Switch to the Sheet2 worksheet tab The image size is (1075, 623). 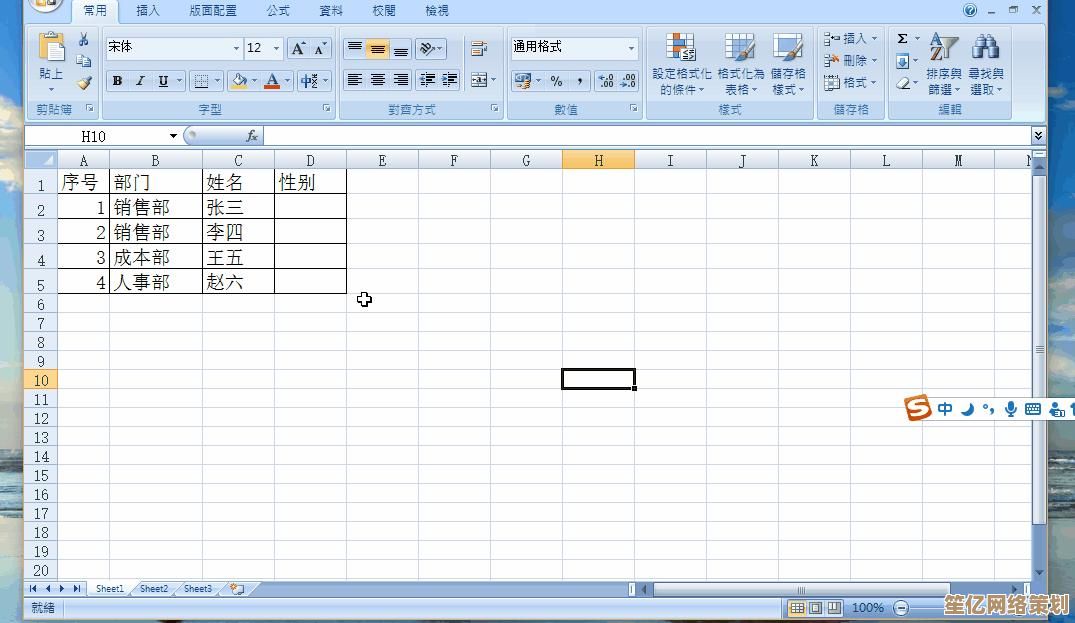154,589
